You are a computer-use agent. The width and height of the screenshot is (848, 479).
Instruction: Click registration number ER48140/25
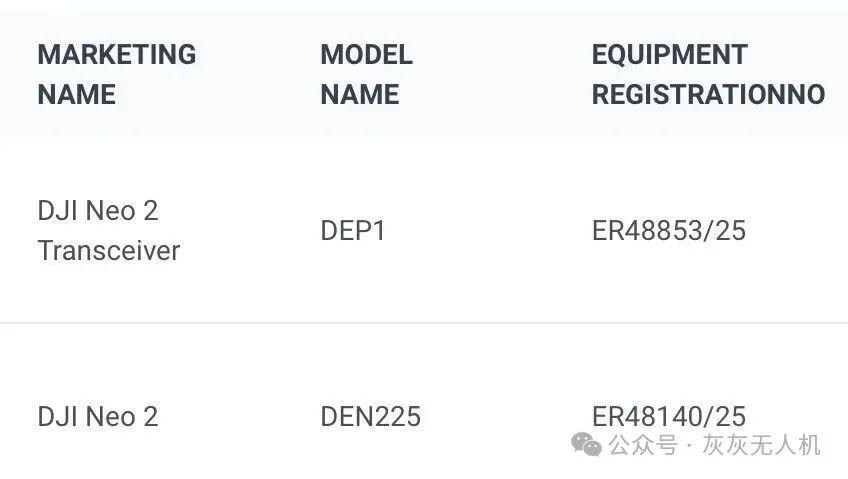click(669, 414)
